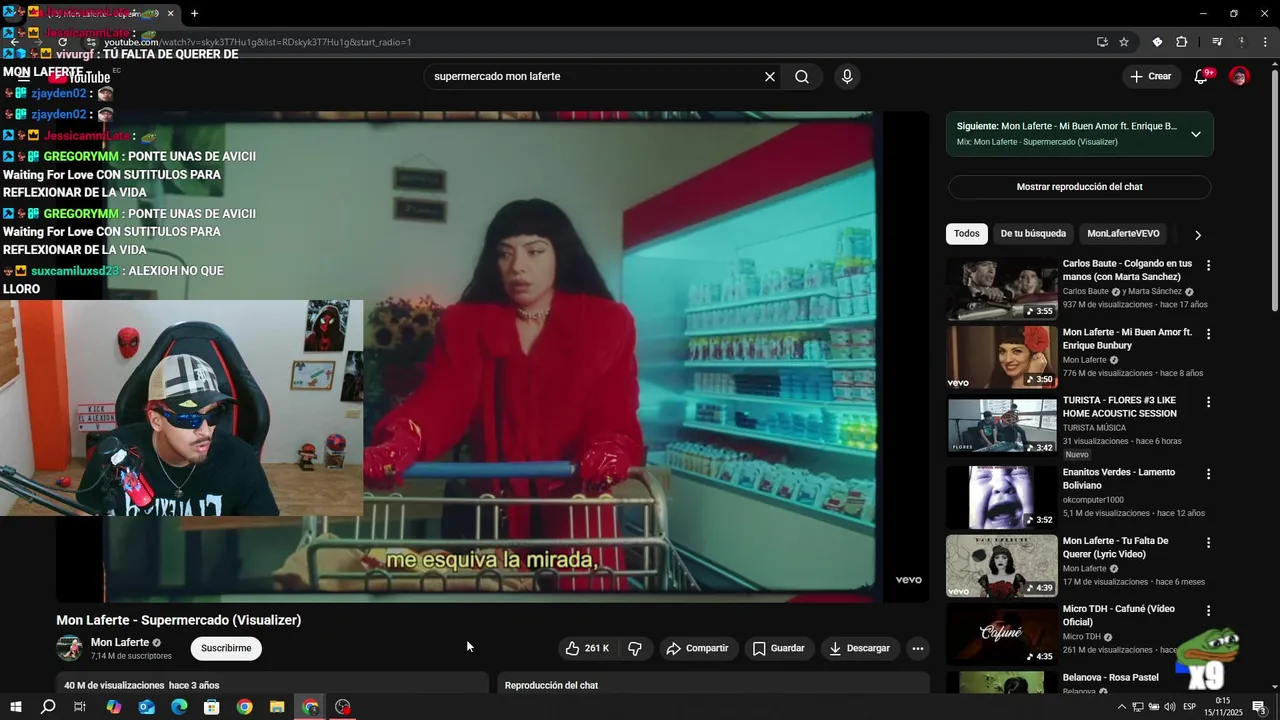The height and width of the screenshot is (720, 1280).
Task: Show more filter chips with right arrow
Action: pos(1197,234)
